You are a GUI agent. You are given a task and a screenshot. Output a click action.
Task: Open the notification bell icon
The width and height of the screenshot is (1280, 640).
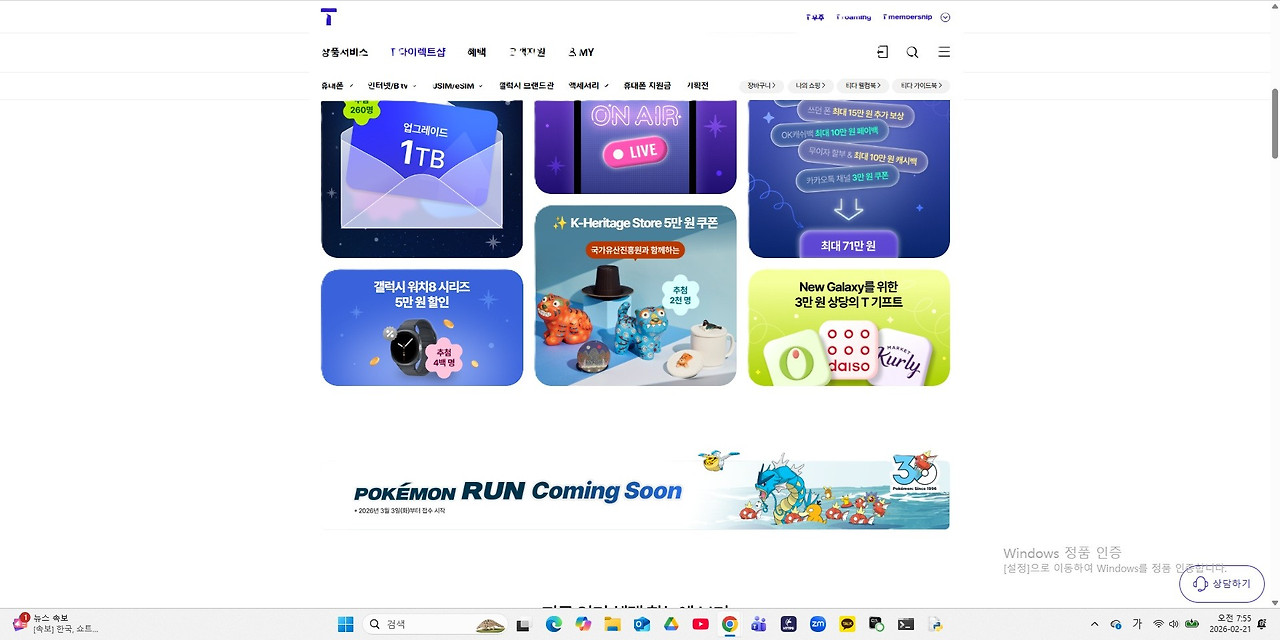click(1264, 624)
